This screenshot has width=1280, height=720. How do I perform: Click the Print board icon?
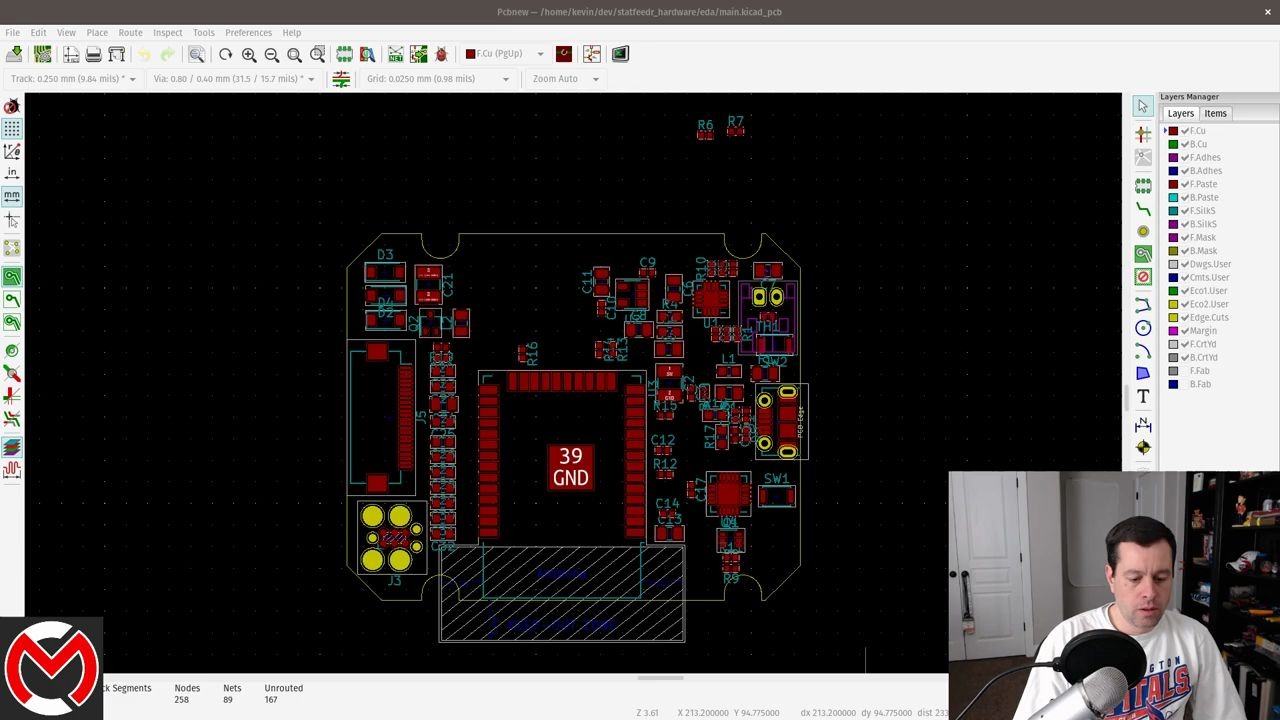point(94,54)
